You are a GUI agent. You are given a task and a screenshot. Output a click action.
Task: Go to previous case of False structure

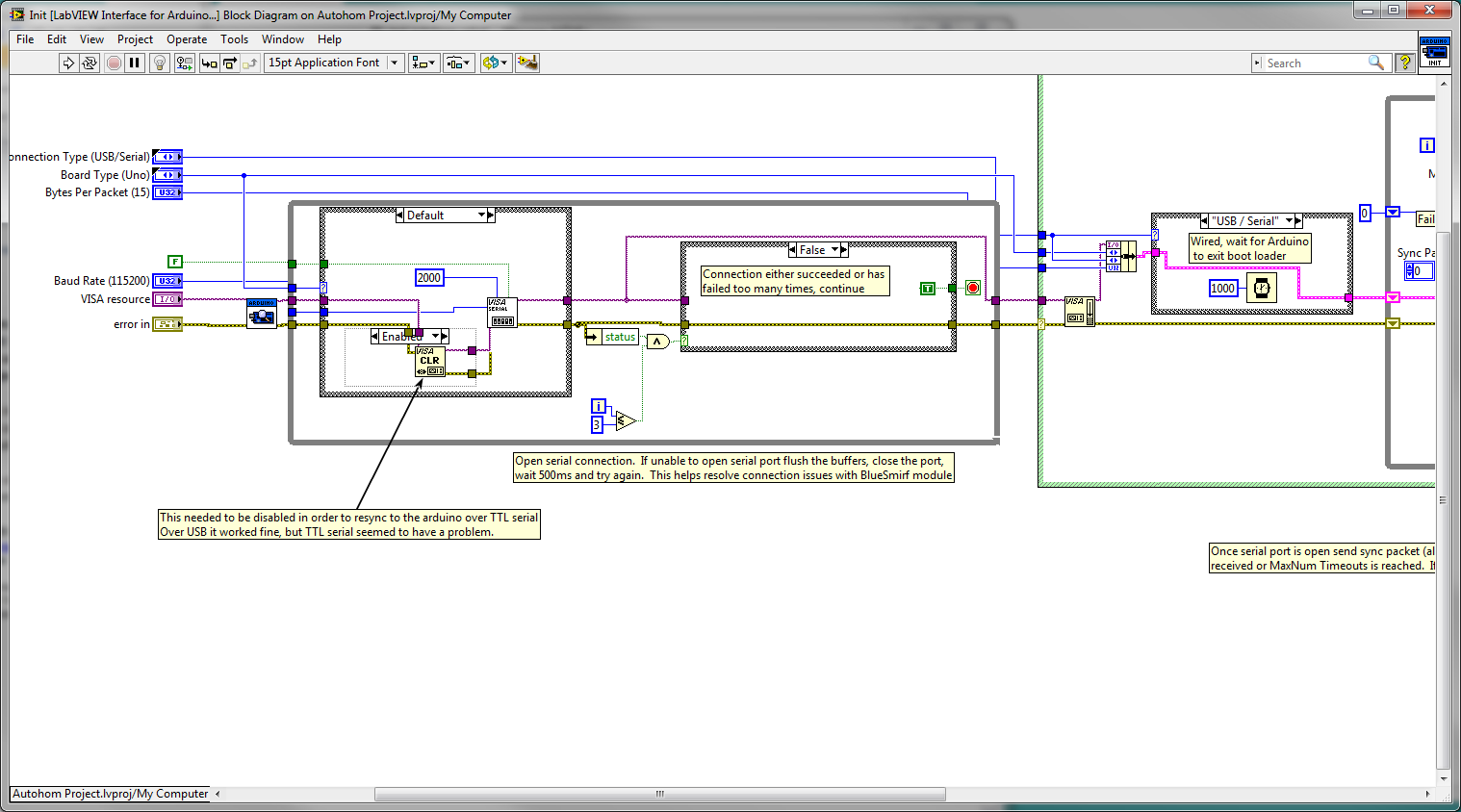tap(793, 250)
